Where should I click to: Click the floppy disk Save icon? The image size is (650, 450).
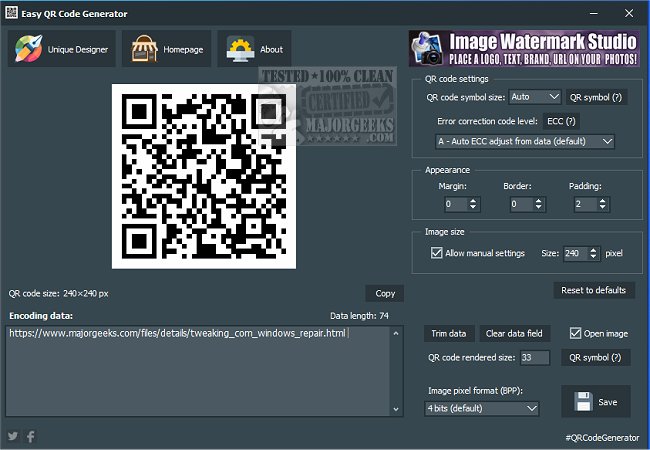point(583,402)
